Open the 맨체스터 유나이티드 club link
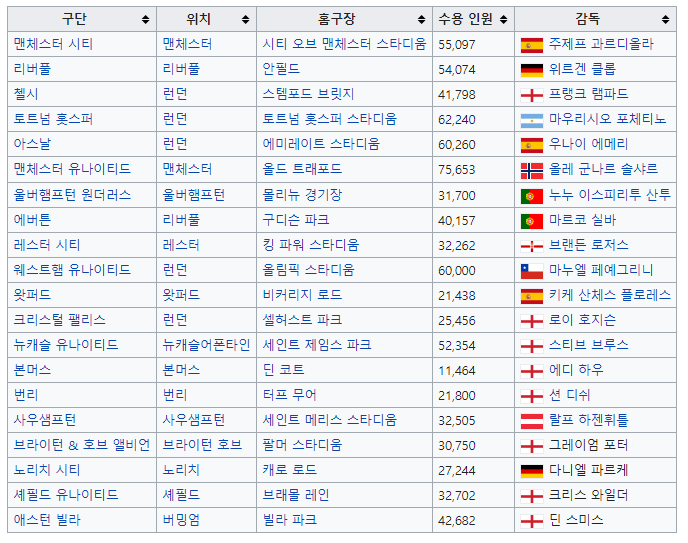Screen dimensions: 688x543 tap(72, 169)
